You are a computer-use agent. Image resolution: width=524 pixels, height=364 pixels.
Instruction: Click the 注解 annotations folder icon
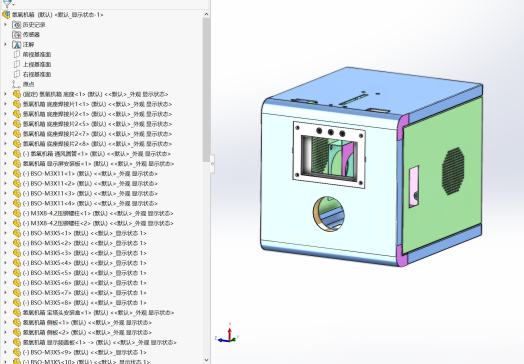click(16, 44)
